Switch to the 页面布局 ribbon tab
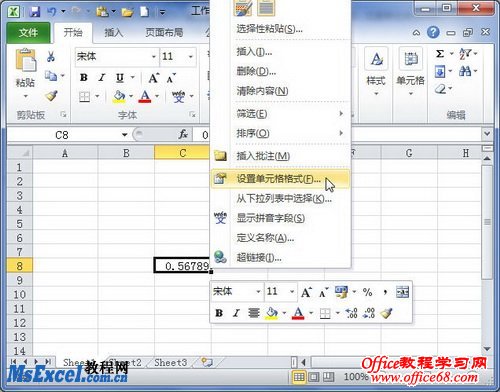The height and width of the screenshot is (392, 500). pos(164,33)
